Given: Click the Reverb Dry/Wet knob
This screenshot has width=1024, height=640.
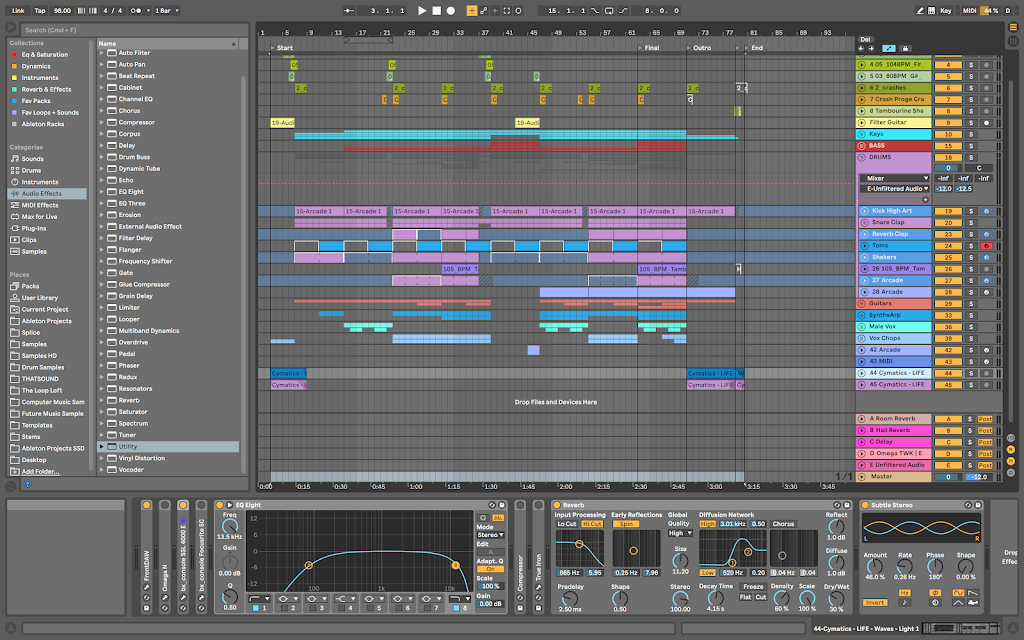Looking at the screenshot, I should click(x=837, y=599).
